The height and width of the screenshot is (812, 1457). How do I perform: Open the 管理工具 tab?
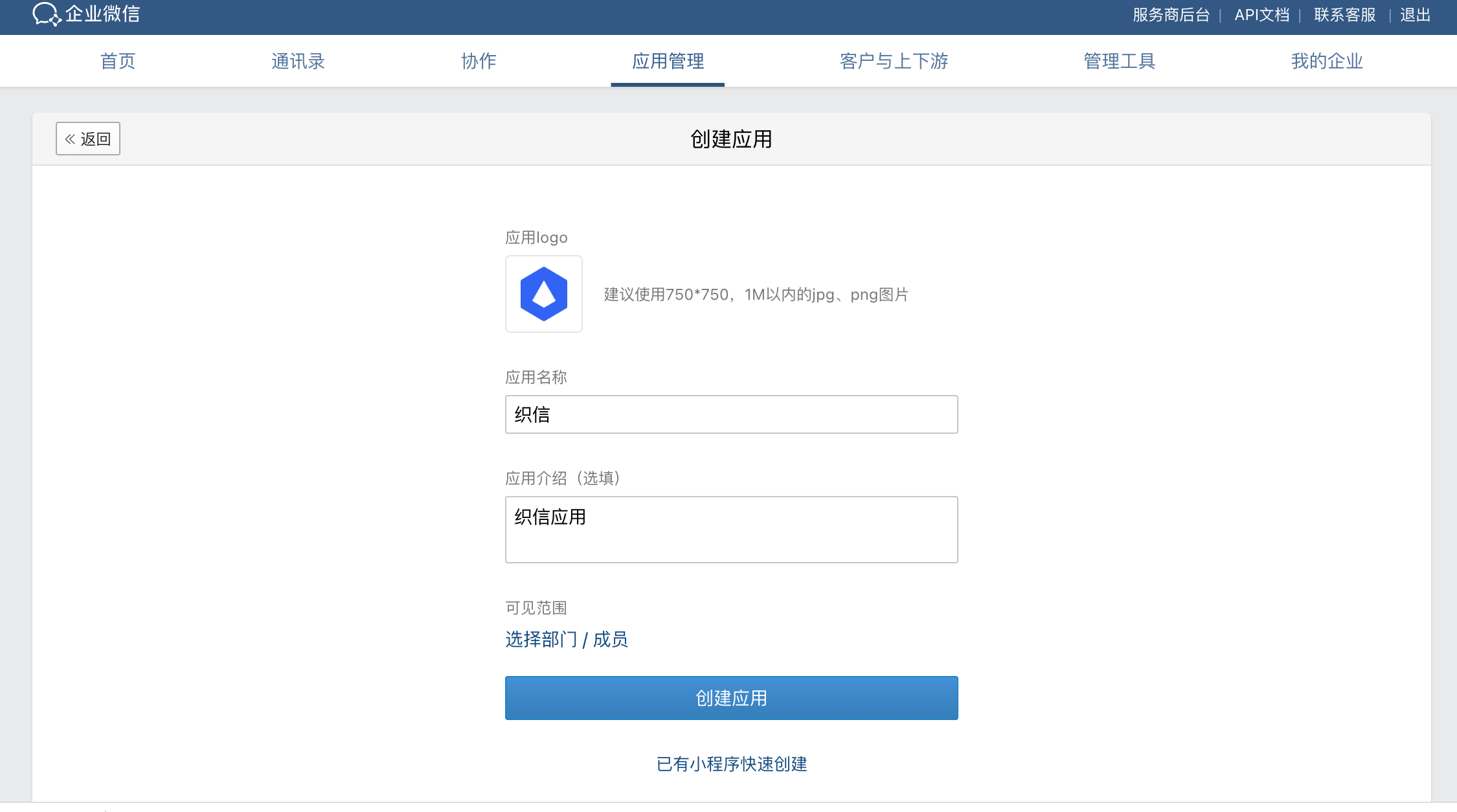(x=1120, y=61)
